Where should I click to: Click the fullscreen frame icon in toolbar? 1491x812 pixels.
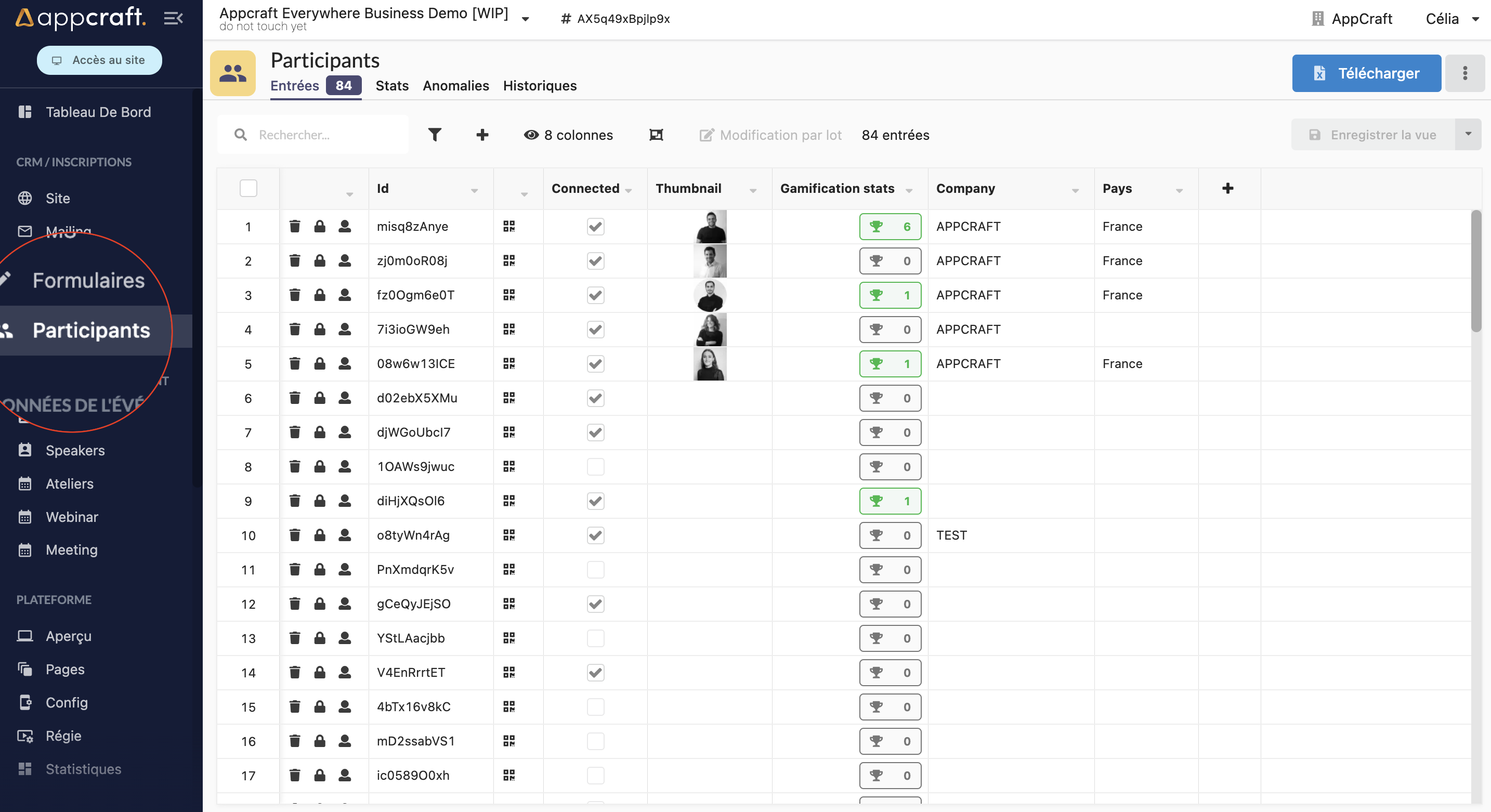click(656, 135)
